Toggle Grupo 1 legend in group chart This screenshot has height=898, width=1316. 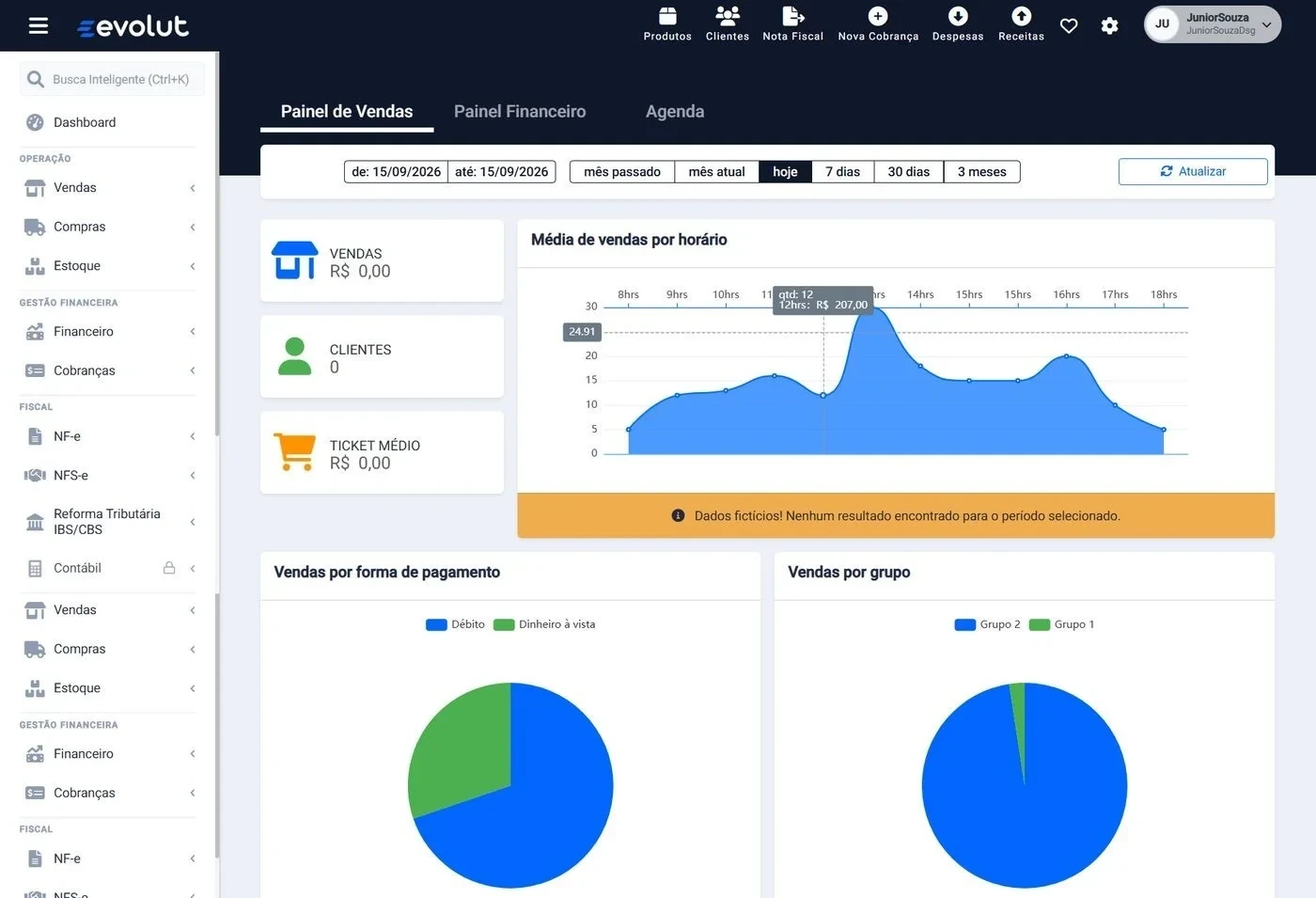click(x=1062, y=624)
